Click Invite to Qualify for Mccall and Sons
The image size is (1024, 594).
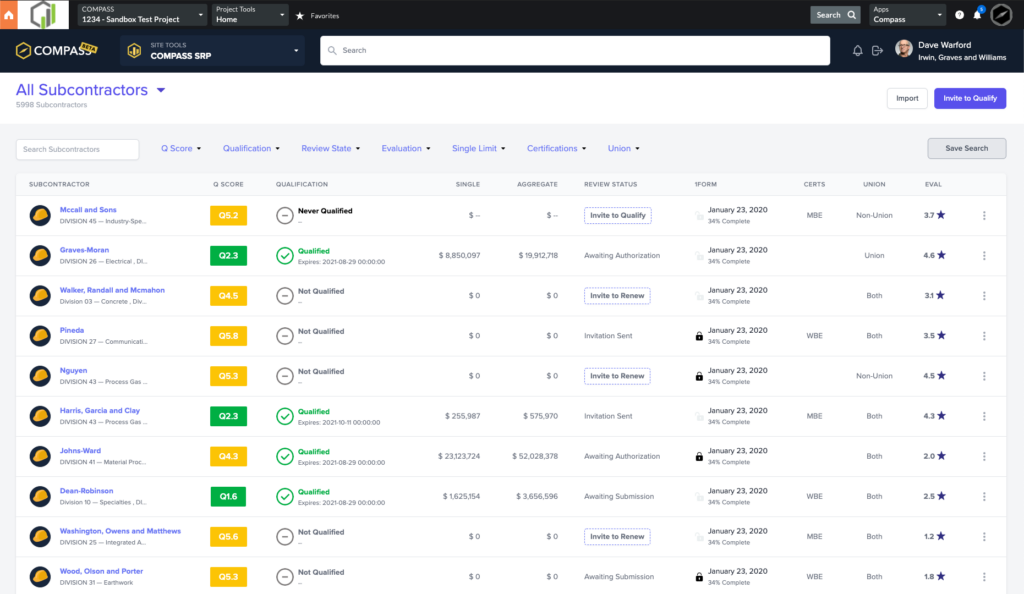pos(617,215)
